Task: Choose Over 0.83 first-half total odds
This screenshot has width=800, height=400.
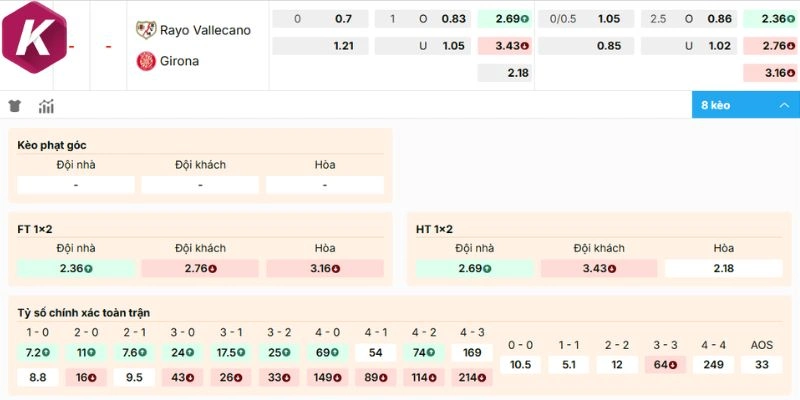Action: tap(422, 19)
